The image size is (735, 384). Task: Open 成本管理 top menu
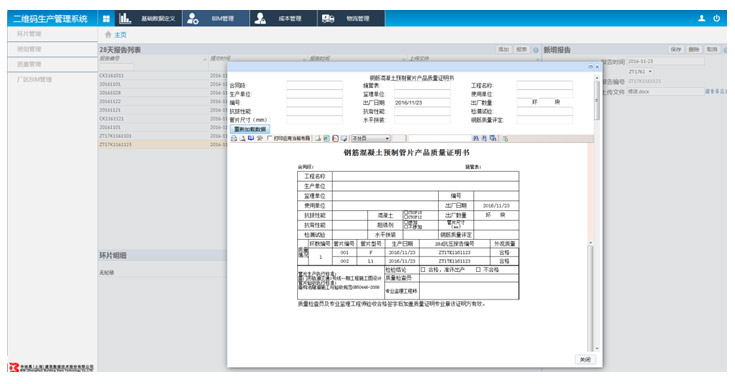(283, 18)
